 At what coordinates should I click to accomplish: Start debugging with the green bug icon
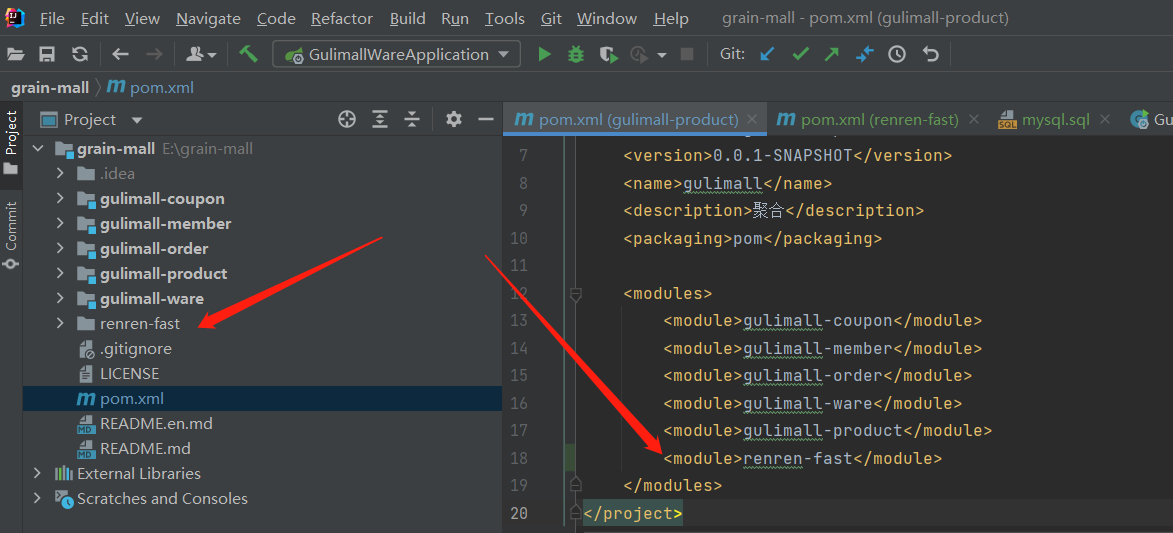[575, 55]
